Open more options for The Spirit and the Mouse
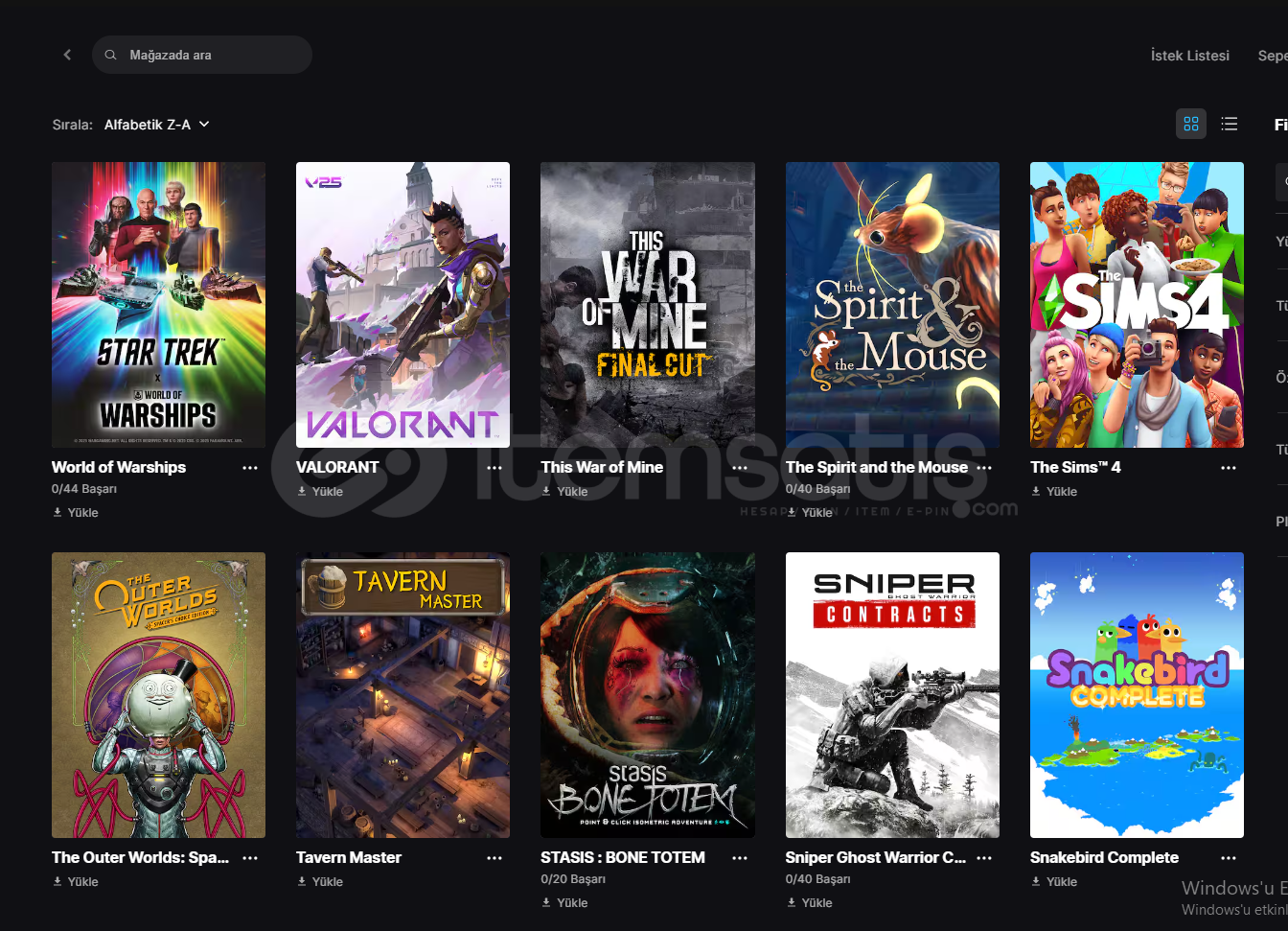The image size is (1288, 931). click(984, 468)
